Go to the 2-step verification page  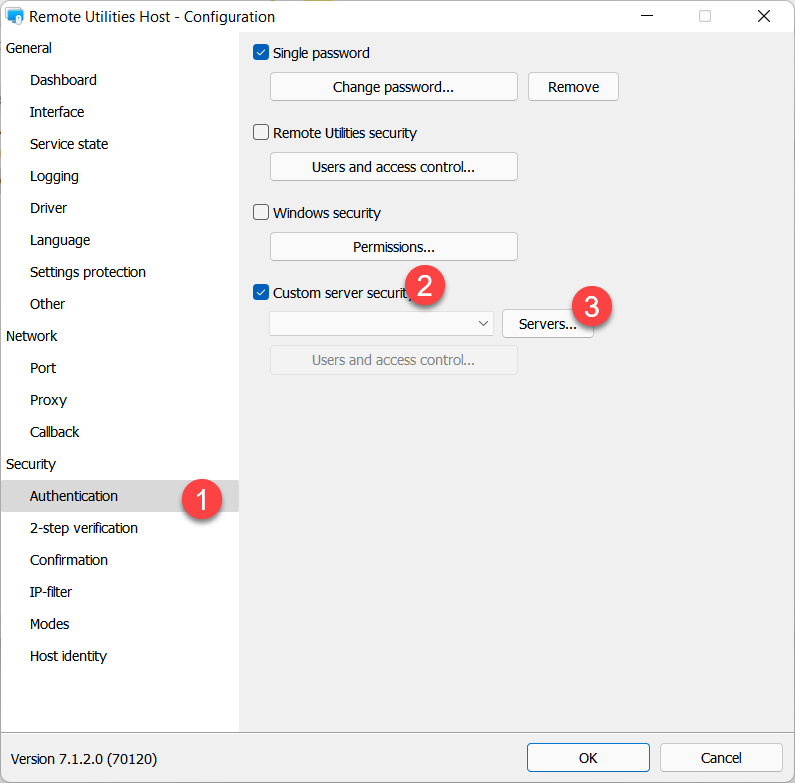click(x=84, y=528)
